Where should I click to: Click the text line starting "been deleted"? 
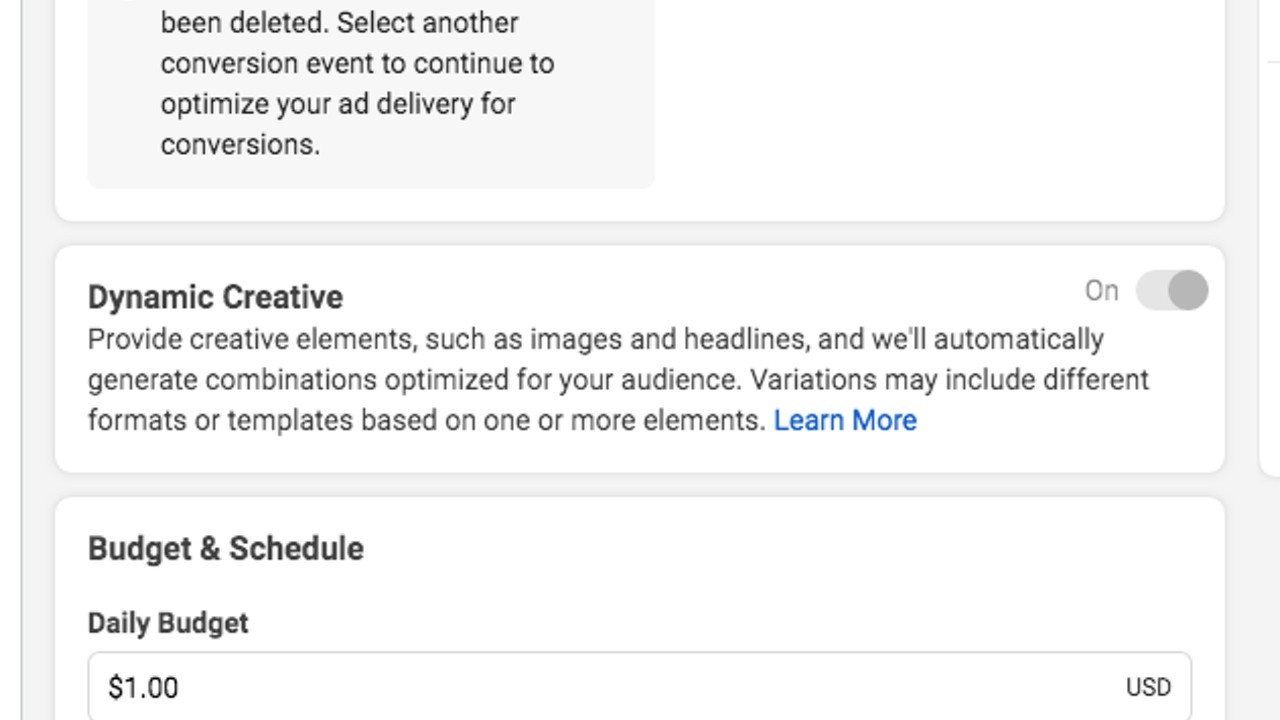tap(339, 22)
